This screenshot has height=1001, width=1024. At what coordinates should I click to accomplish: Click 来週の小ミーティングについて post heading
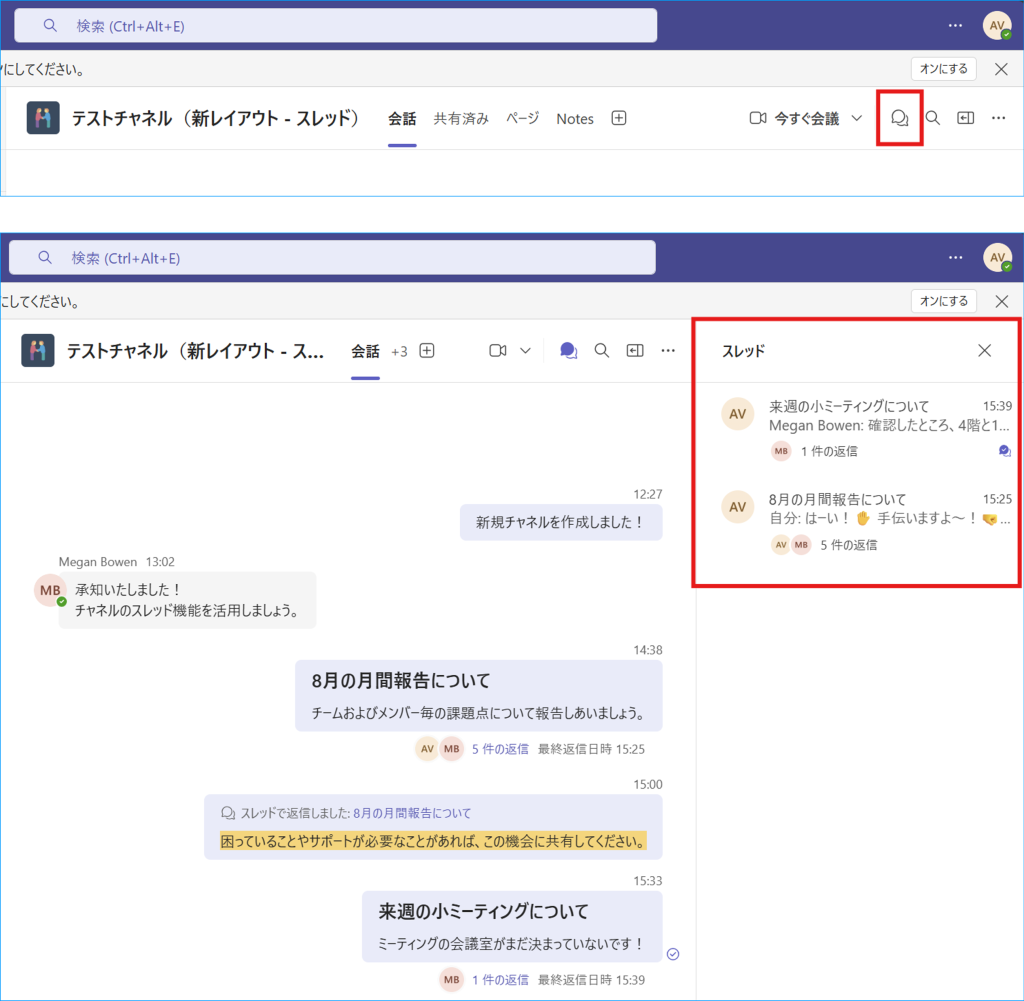(x=483, y=912)
